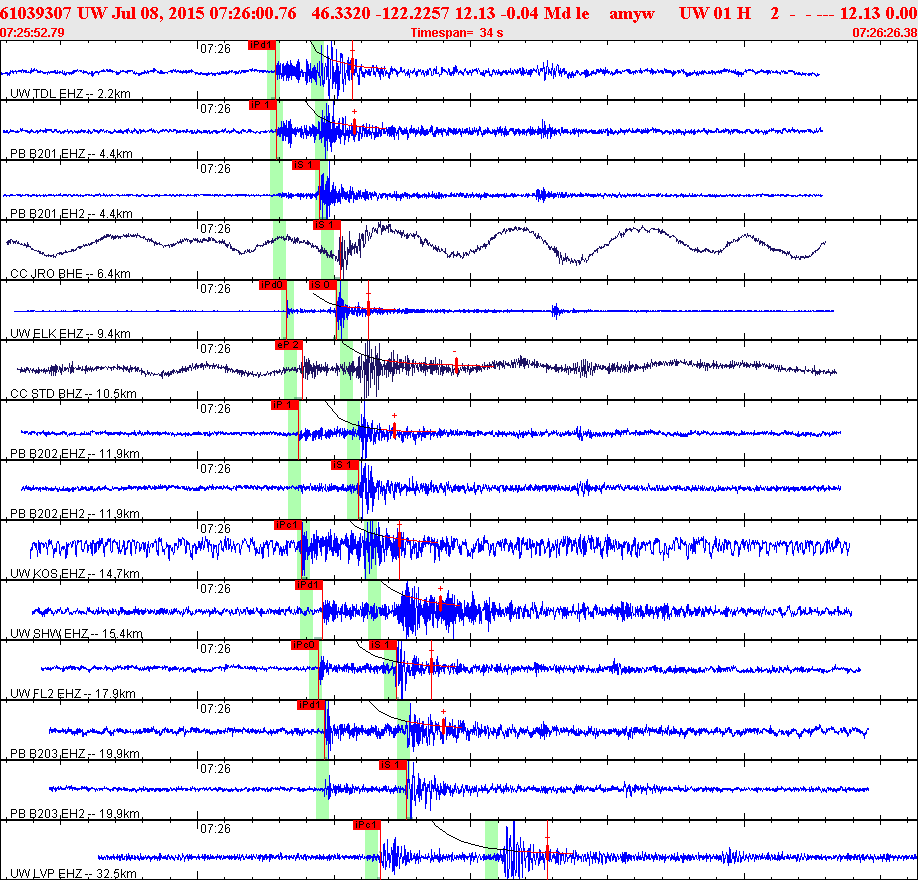Select the iPd1 pick flag on PB B203 EHZ

[311, 705]
